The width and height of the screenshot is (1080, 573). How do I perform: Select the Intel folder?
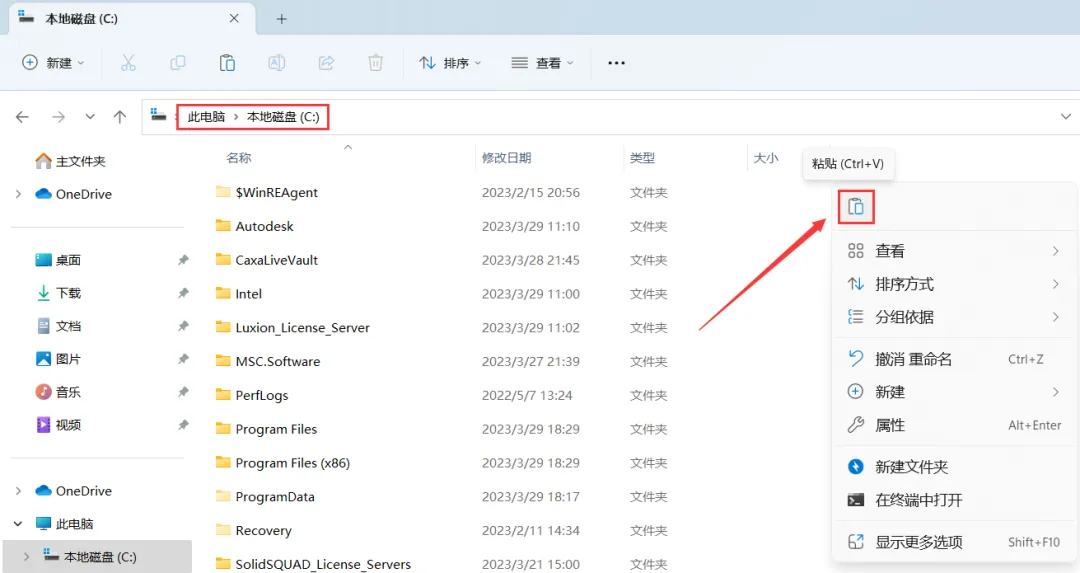(249, 294)
